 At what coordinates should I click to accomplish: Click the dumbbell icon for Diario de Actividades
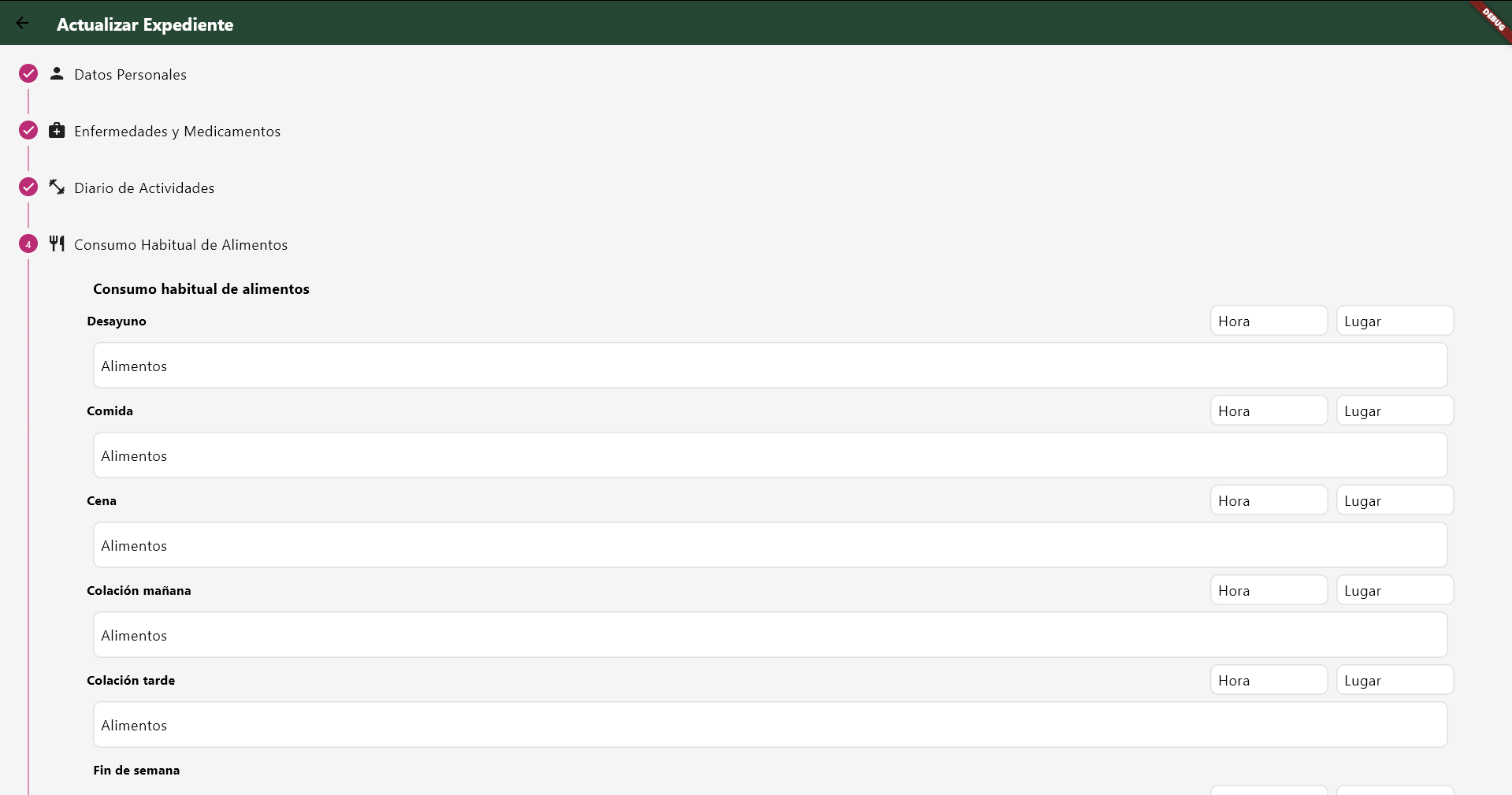[x=57, y=188]
